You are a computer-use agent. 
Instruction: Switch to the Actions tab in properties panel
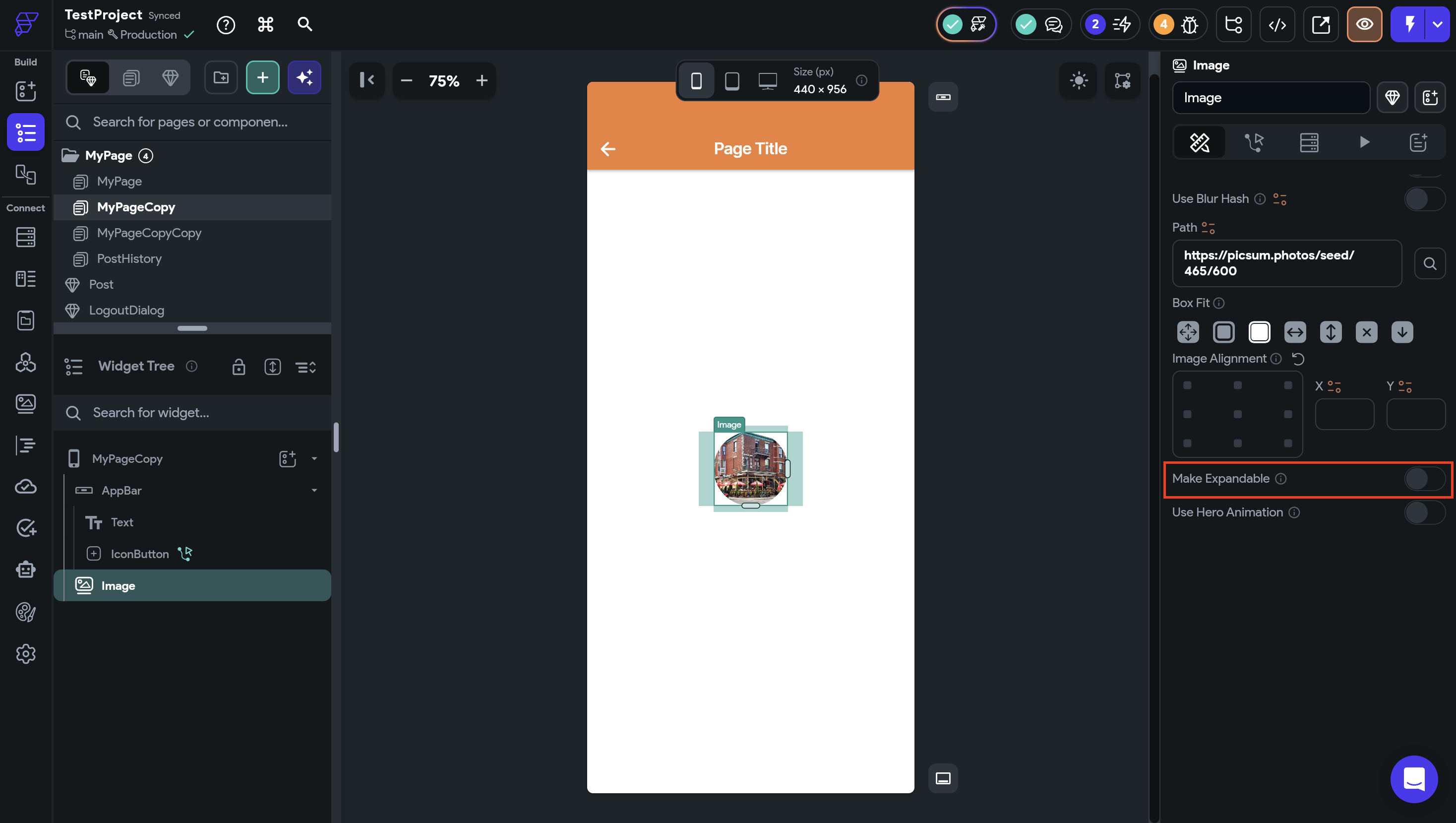(x=1254, y=142)
